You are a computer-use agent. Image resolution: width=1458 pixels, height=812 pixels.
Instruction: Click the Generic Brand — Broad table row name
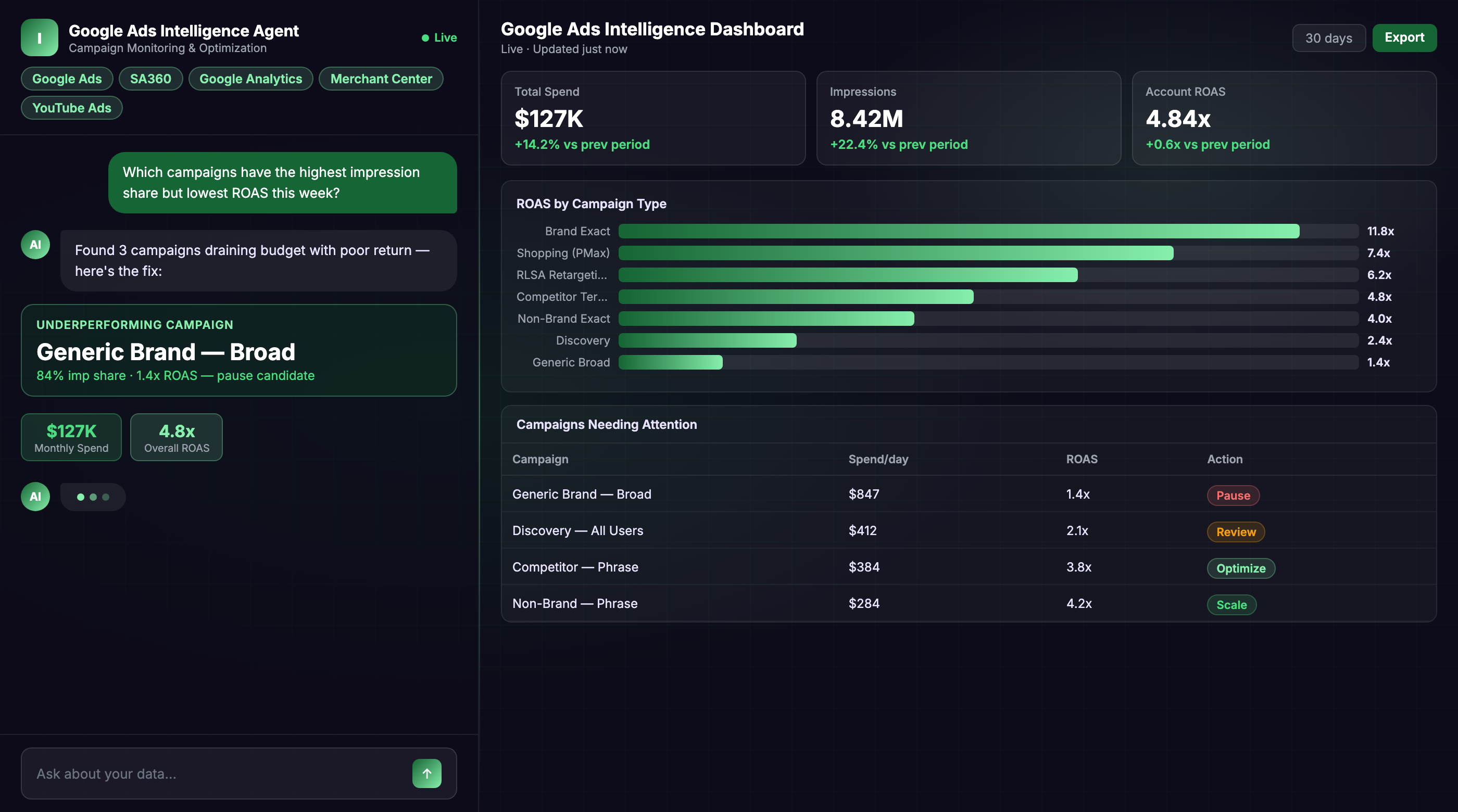pos(581,494)
